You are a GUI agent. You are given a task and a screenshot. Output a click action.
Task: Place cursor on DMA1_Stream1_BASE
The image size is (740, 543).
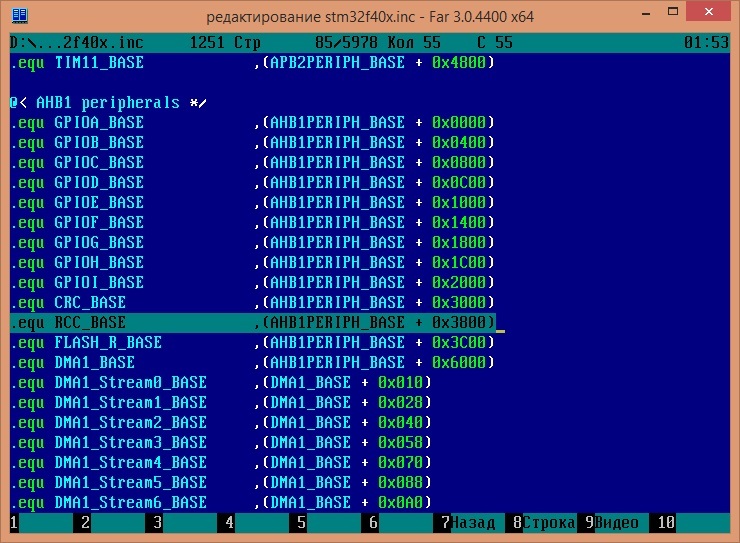[x=131, y=402]
